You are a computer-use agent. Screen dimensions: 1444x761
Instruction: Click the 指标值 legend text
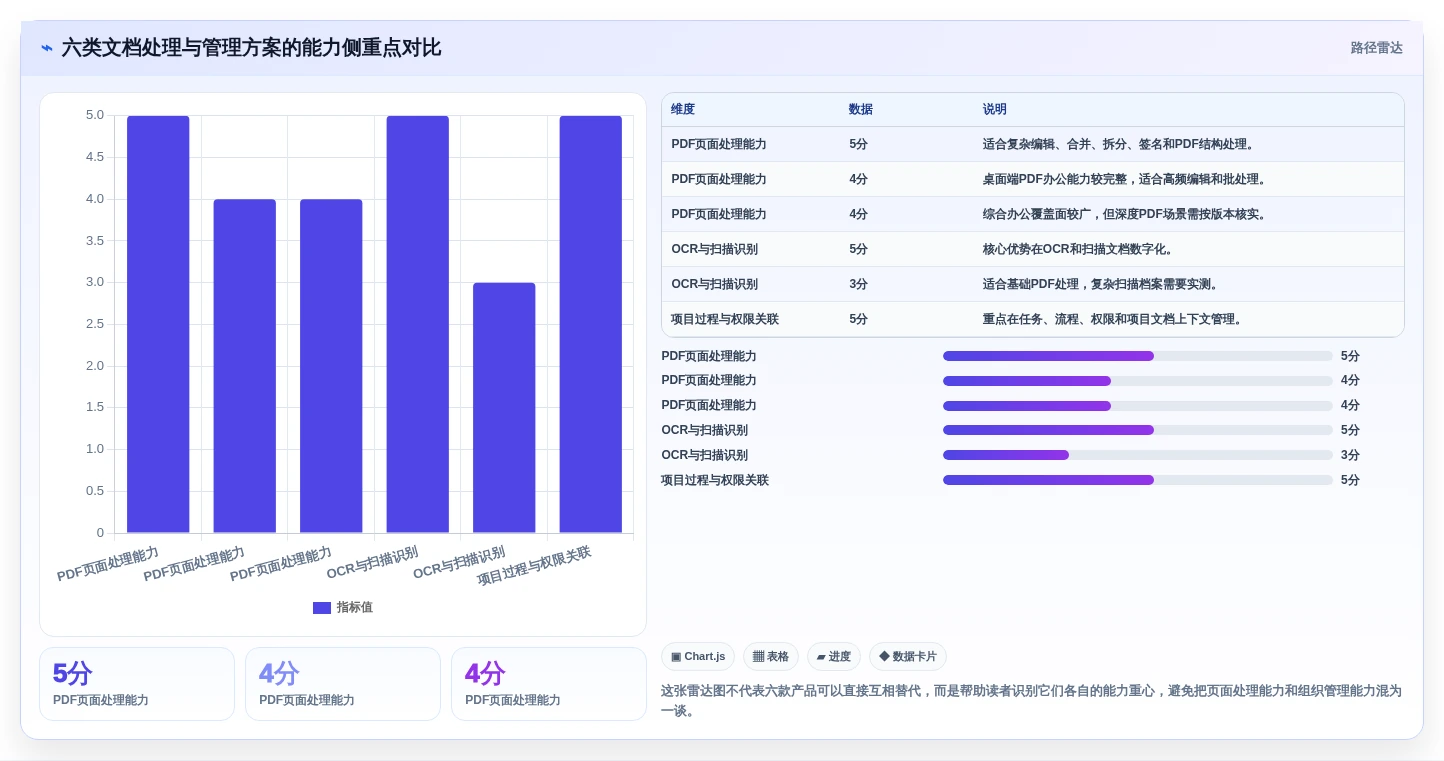355,608
